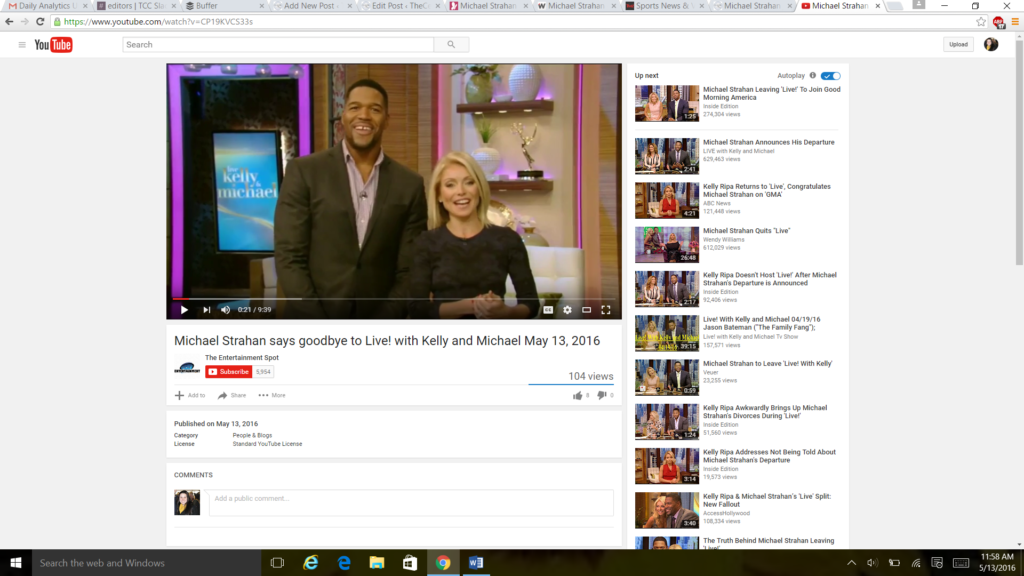This screenshot has height=576, width=1024.
Task: Open video settings gear
Action: coord(567,310)
